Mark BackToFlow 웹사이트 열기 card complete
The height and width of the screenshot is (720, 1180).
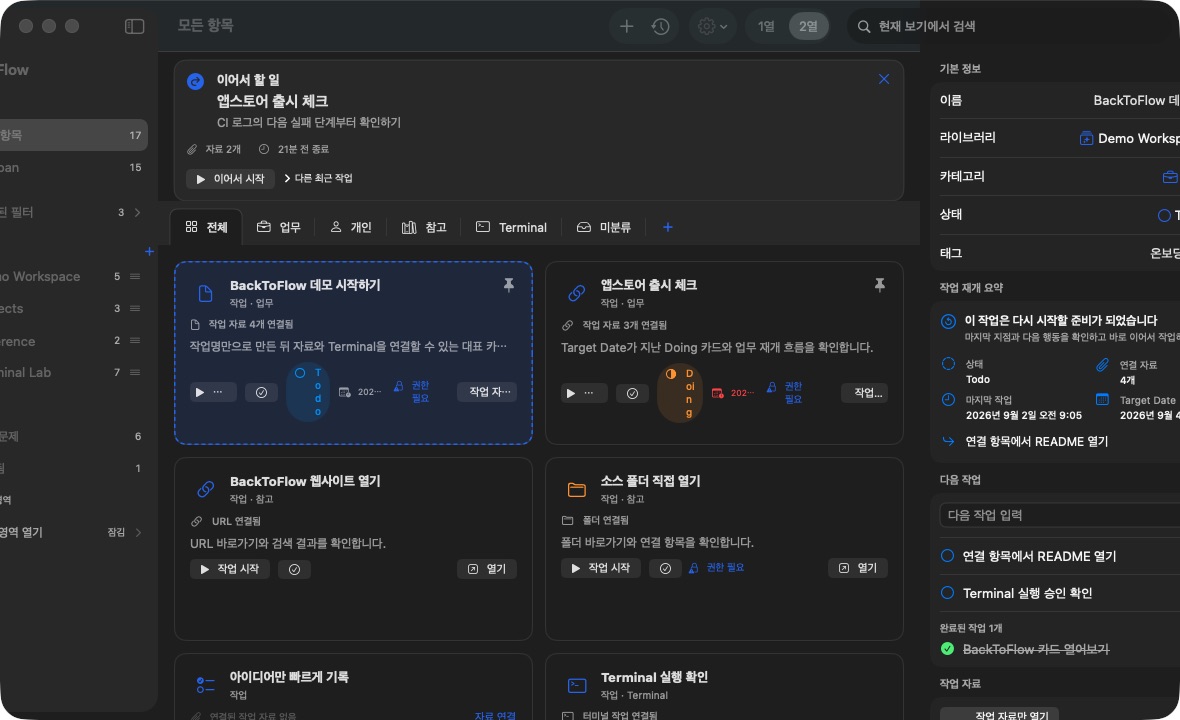pos(294,570)
